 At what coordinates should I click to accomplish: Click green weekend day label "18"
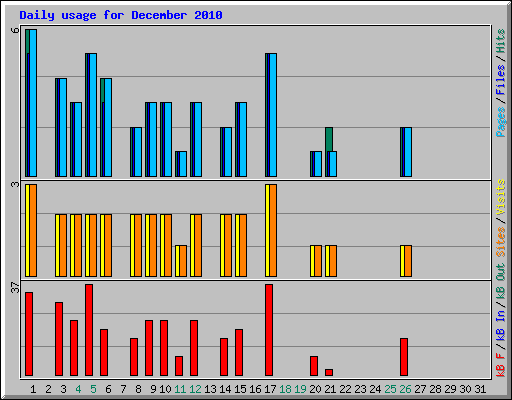[x=285, y=389]
